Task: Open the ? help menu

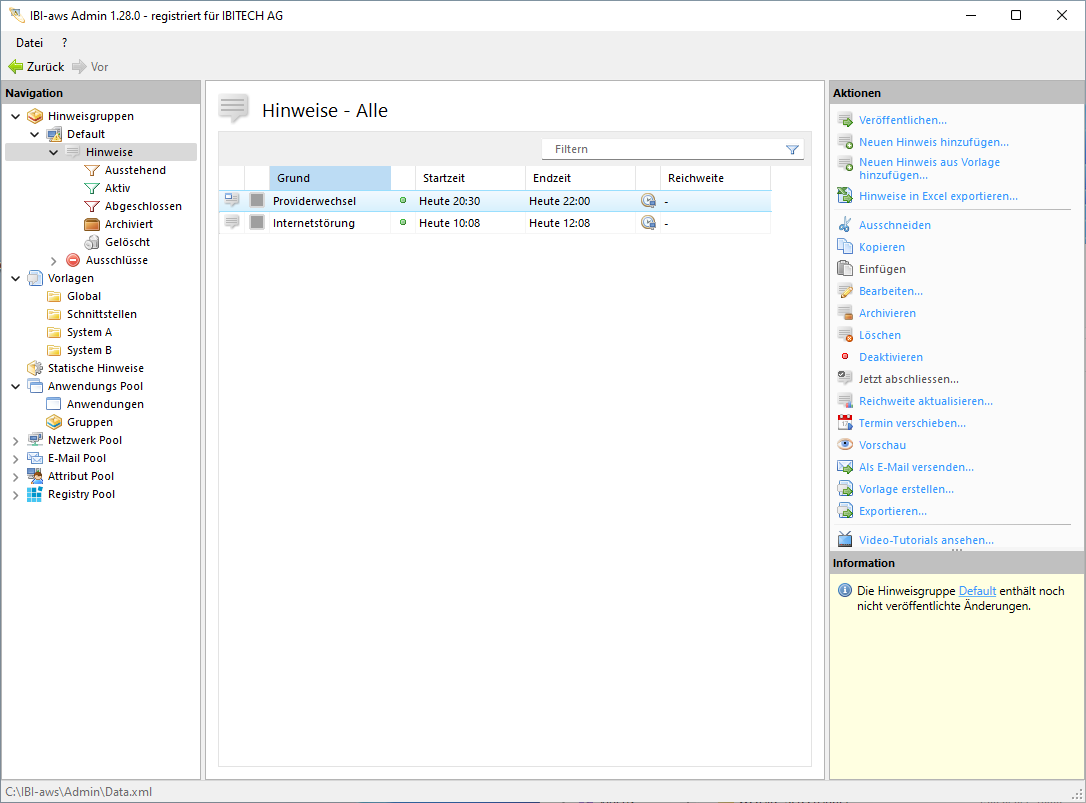Action: (x=65, y=43)
